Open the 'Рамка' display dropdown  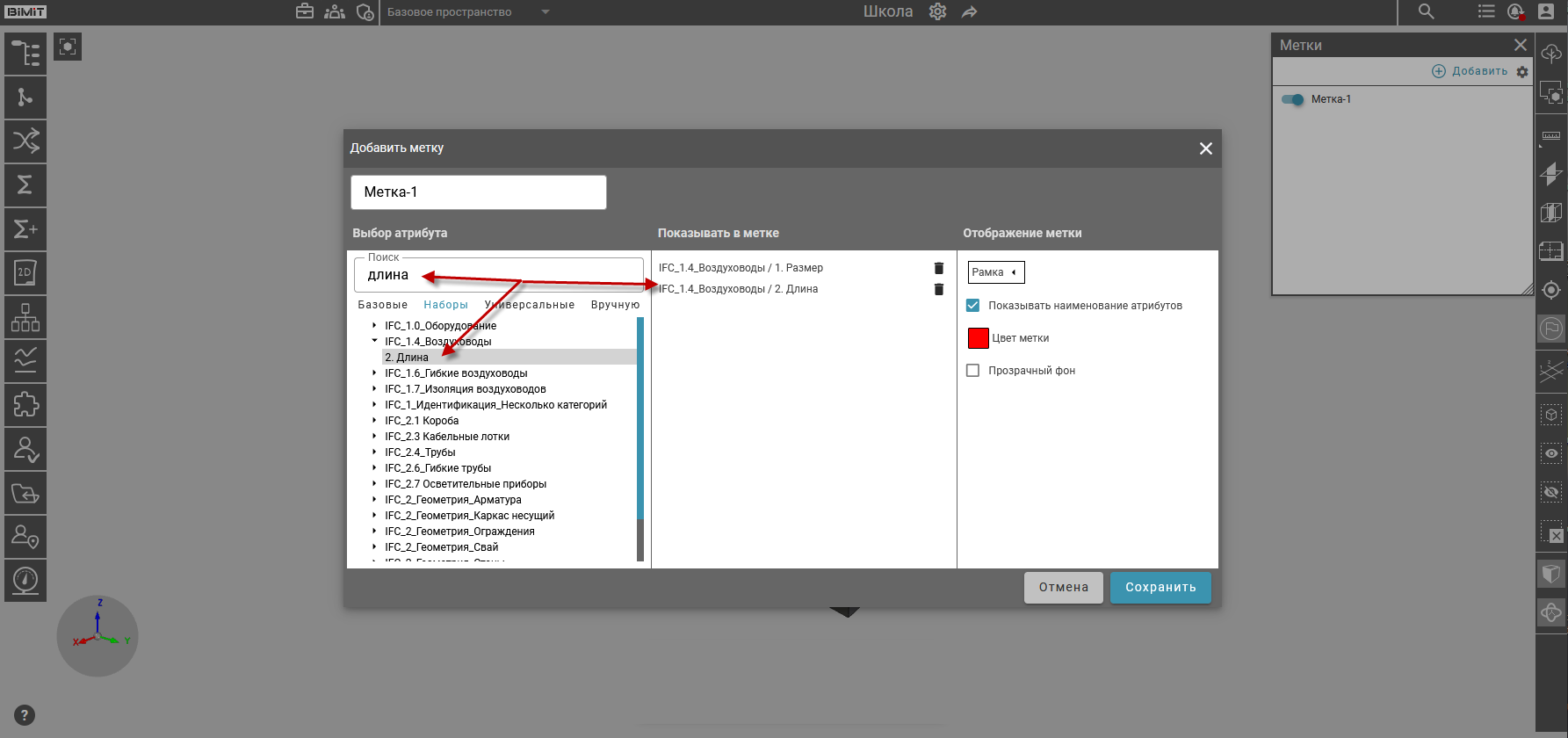[995, 272]
